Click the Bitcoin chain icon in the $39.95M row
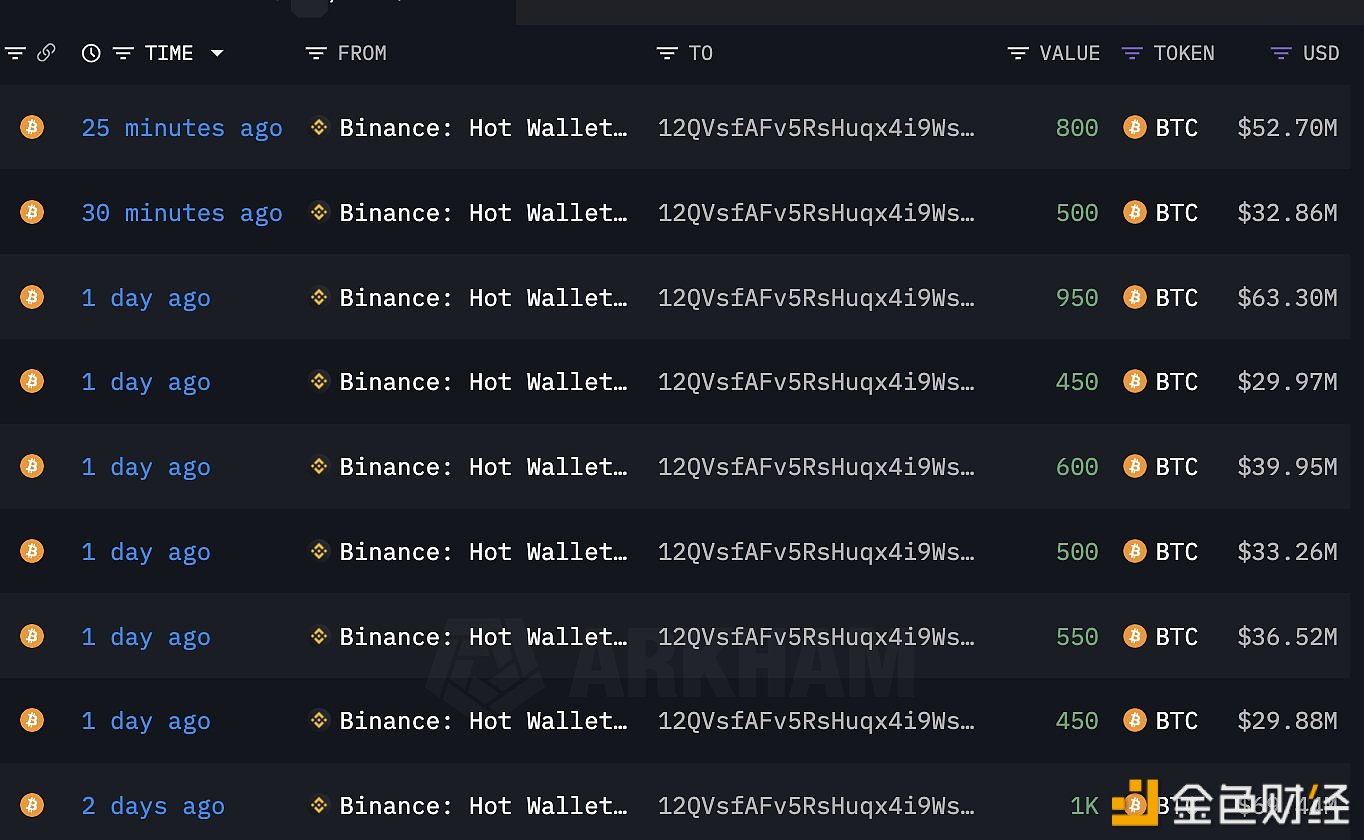 [x=32, y=466]
